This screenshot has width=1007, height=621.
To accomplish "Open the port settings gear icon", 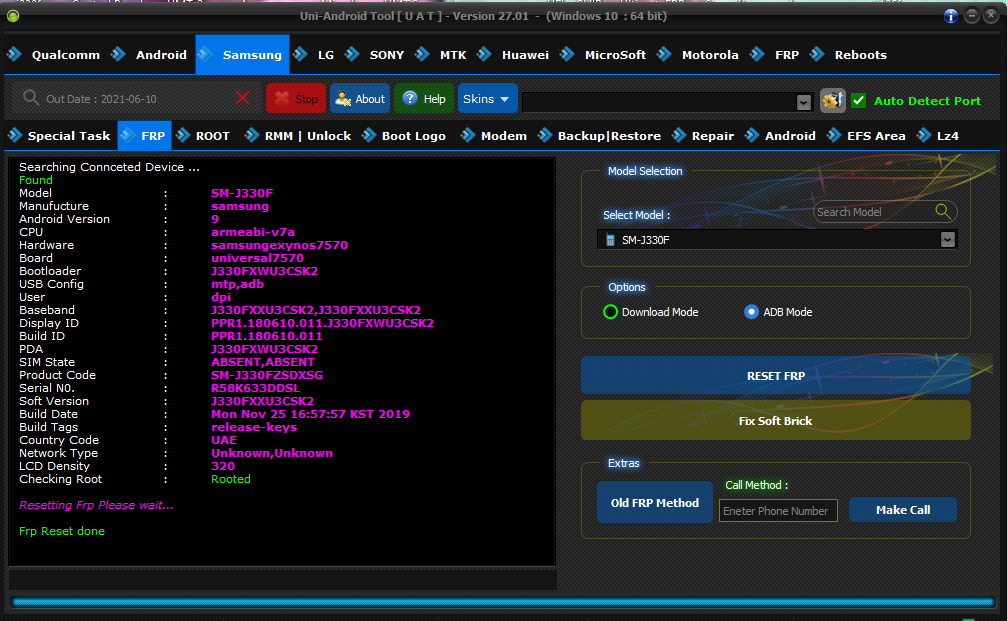I will (x=832, y=100).
